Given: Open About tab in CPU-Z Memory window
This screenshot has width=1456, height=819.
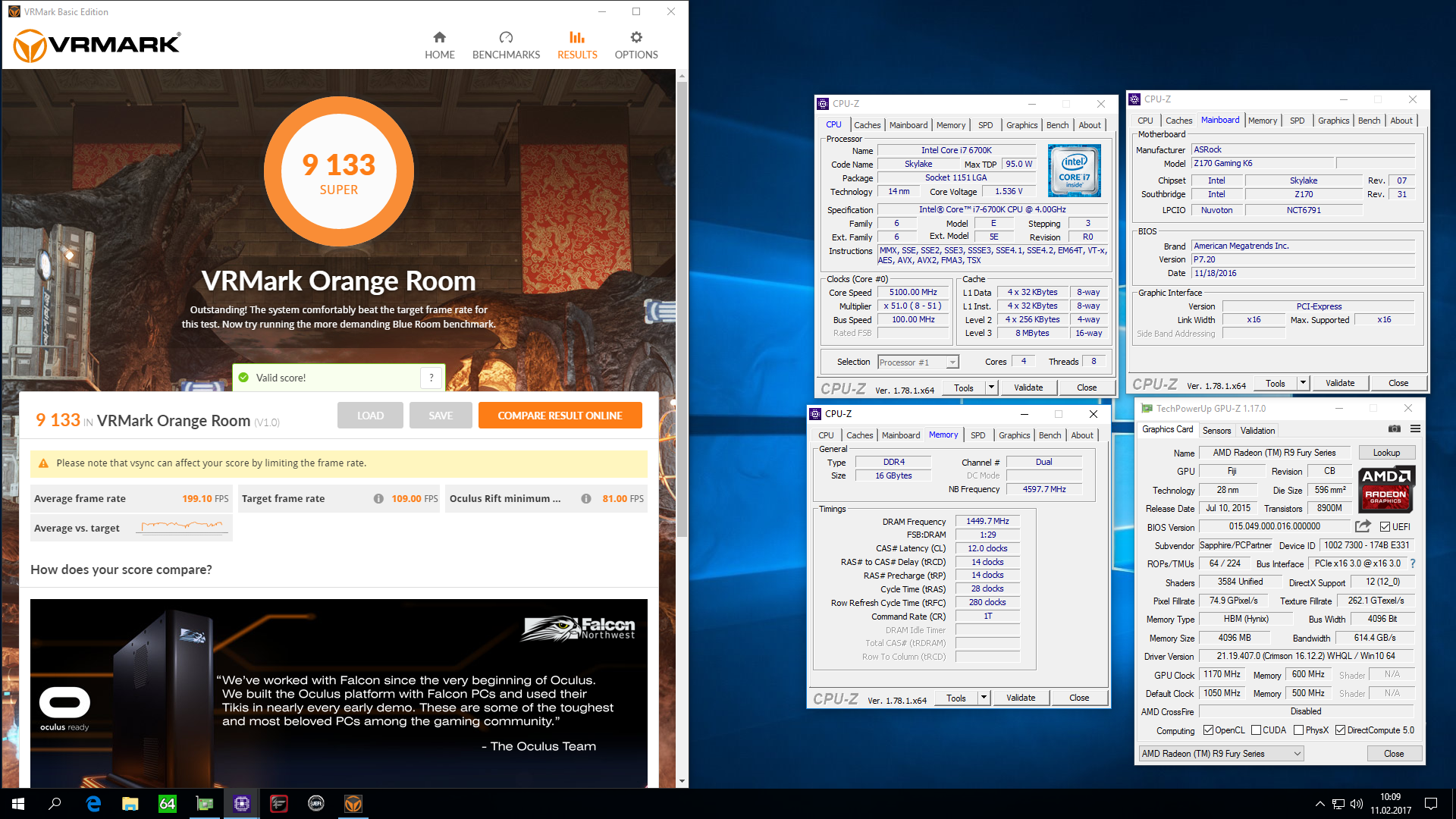Looking at the screenshot, I should pyautogui.click(x=1082, y=435).
